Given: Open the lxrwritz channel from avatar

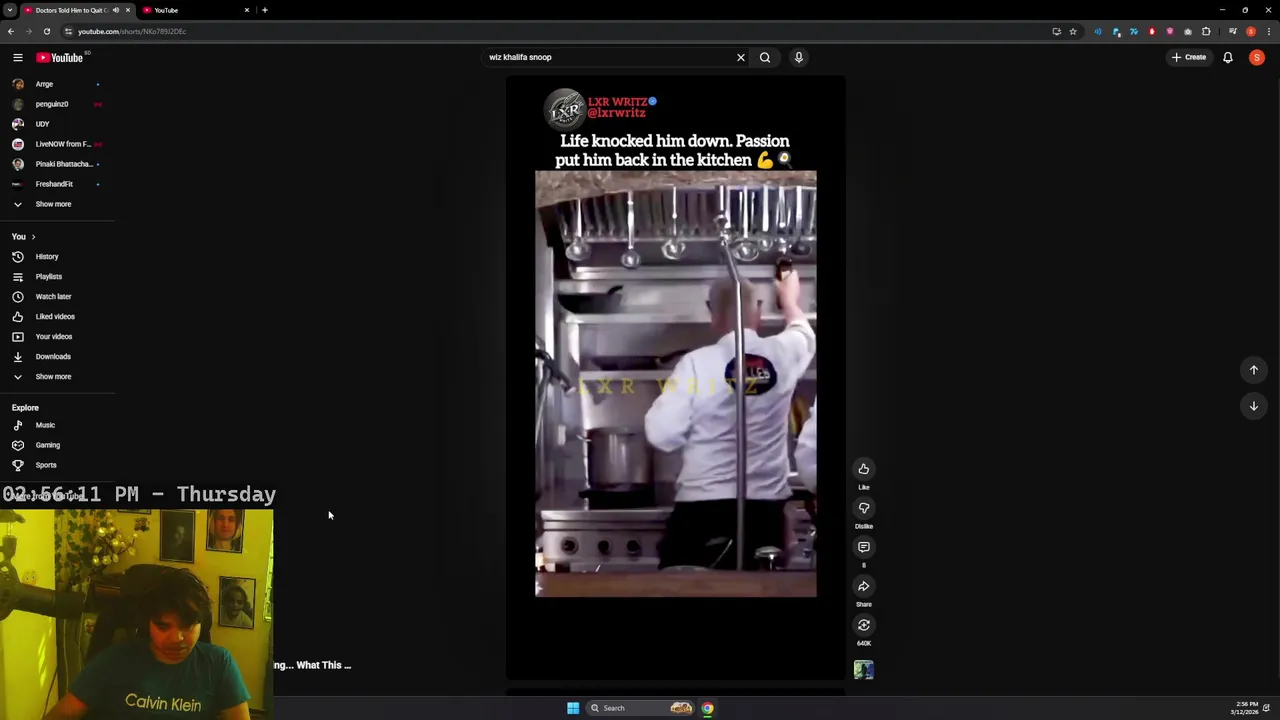Looking at the screenshot, I should 565,108.
